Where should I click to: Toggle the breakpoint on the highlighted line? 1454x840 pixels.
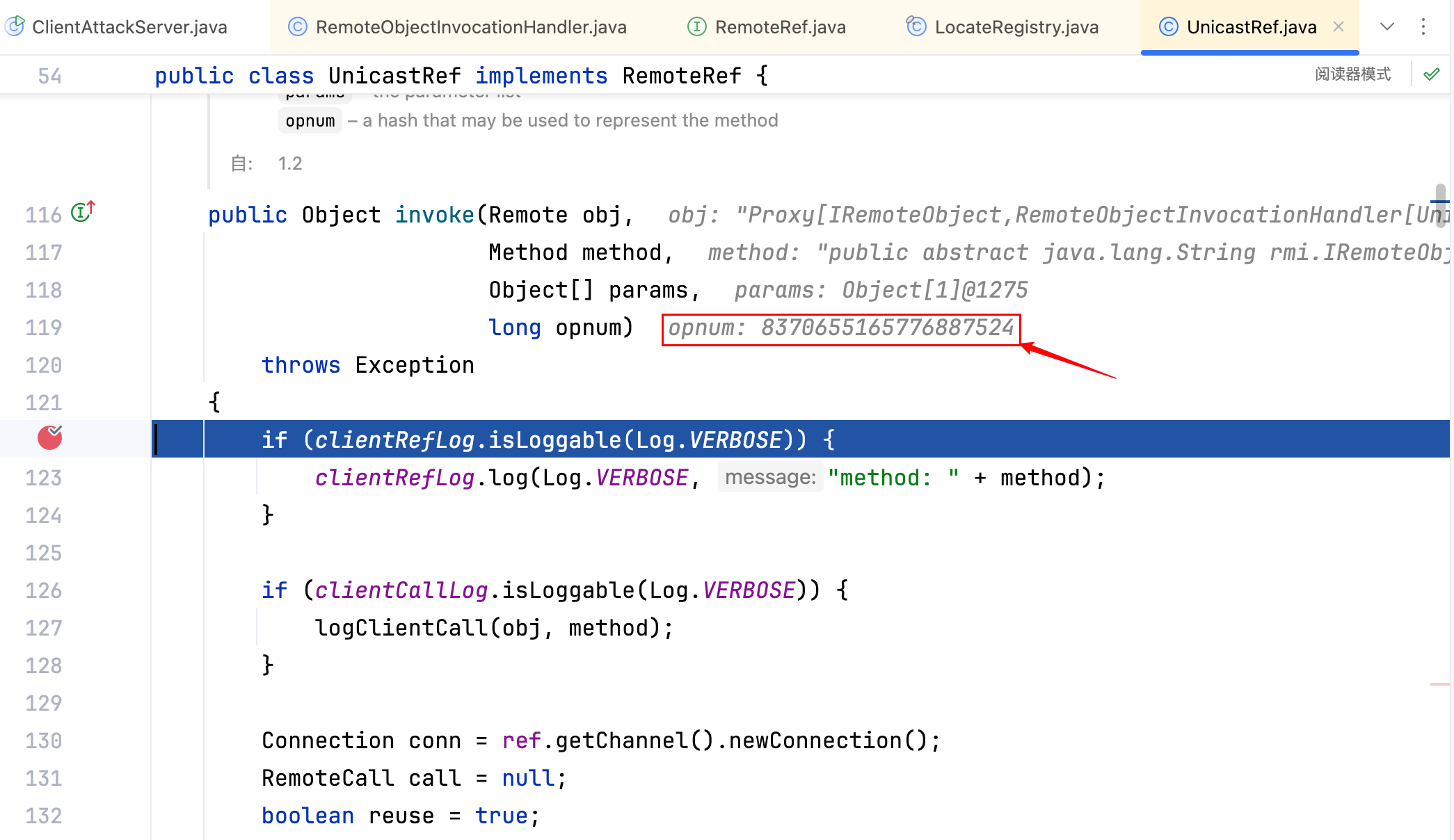pyautogui.click(x=49, y=438)
